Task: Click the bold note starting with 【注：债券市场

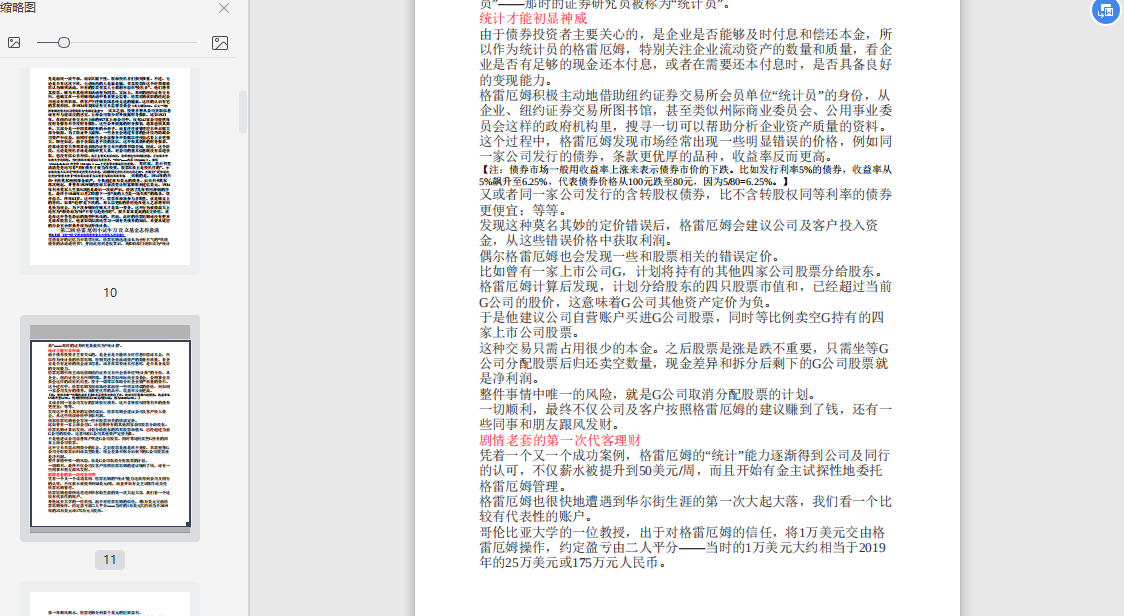Action: pyautogui.click(x=685, y=176)
